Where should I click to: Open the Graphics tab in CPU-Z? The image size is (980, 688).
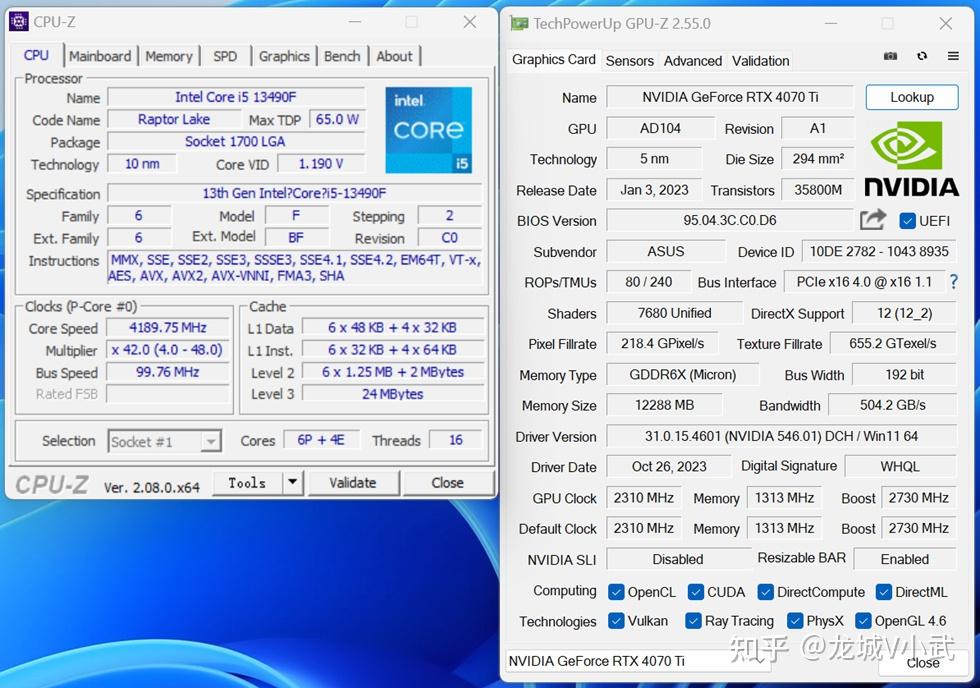click(x=284, y=56)
